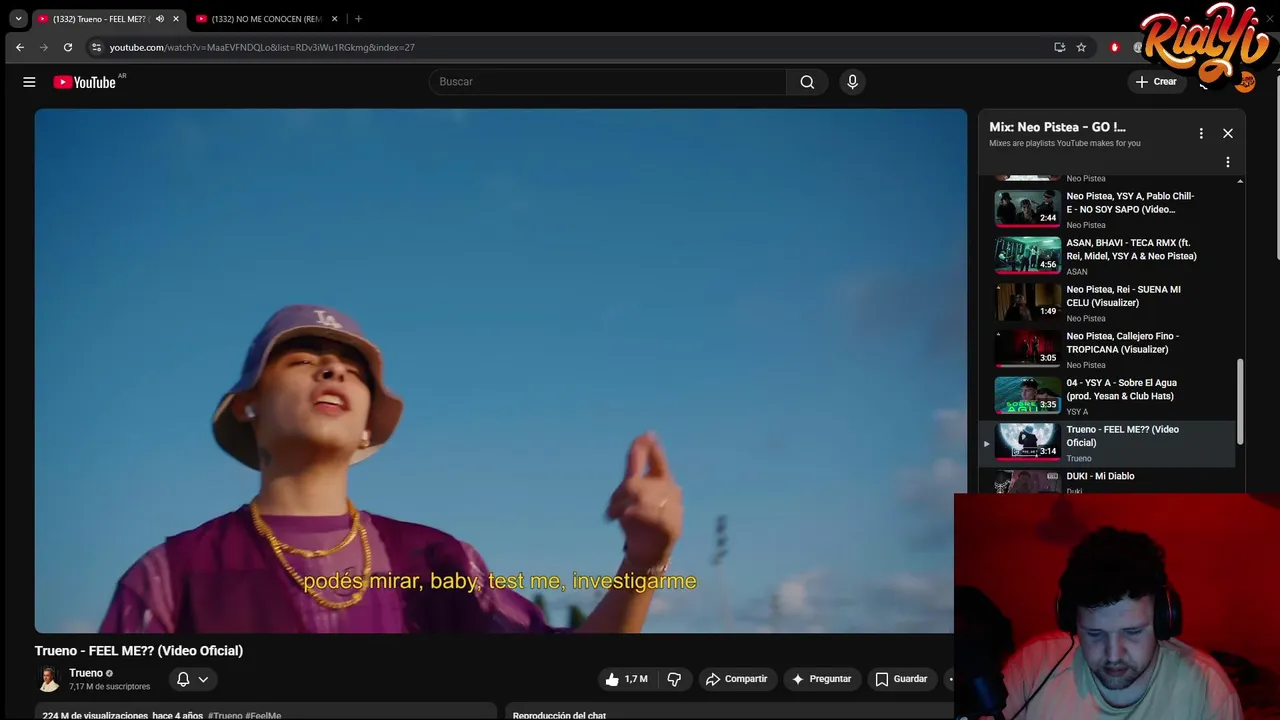This screenshot has width=1280, height=720.
Task: Open Mix playlist header three-dot menu
Action: 1201,133
